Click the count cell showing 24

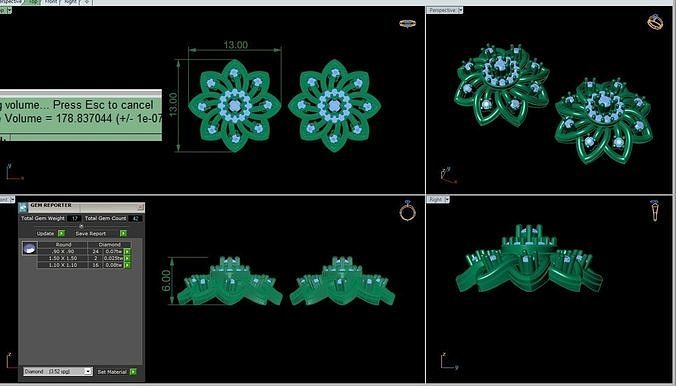[95, 251]
